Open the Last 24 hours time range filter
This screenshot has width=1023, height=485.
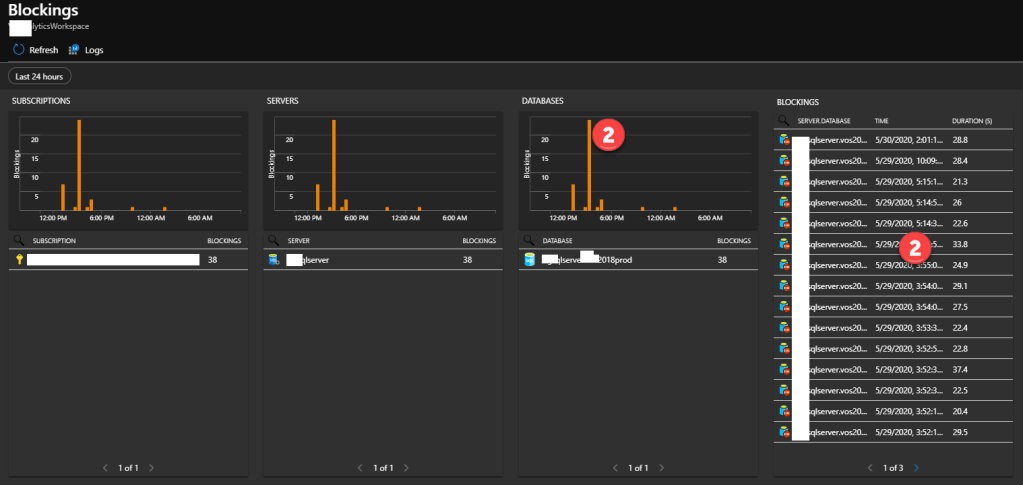pos(40,76)
